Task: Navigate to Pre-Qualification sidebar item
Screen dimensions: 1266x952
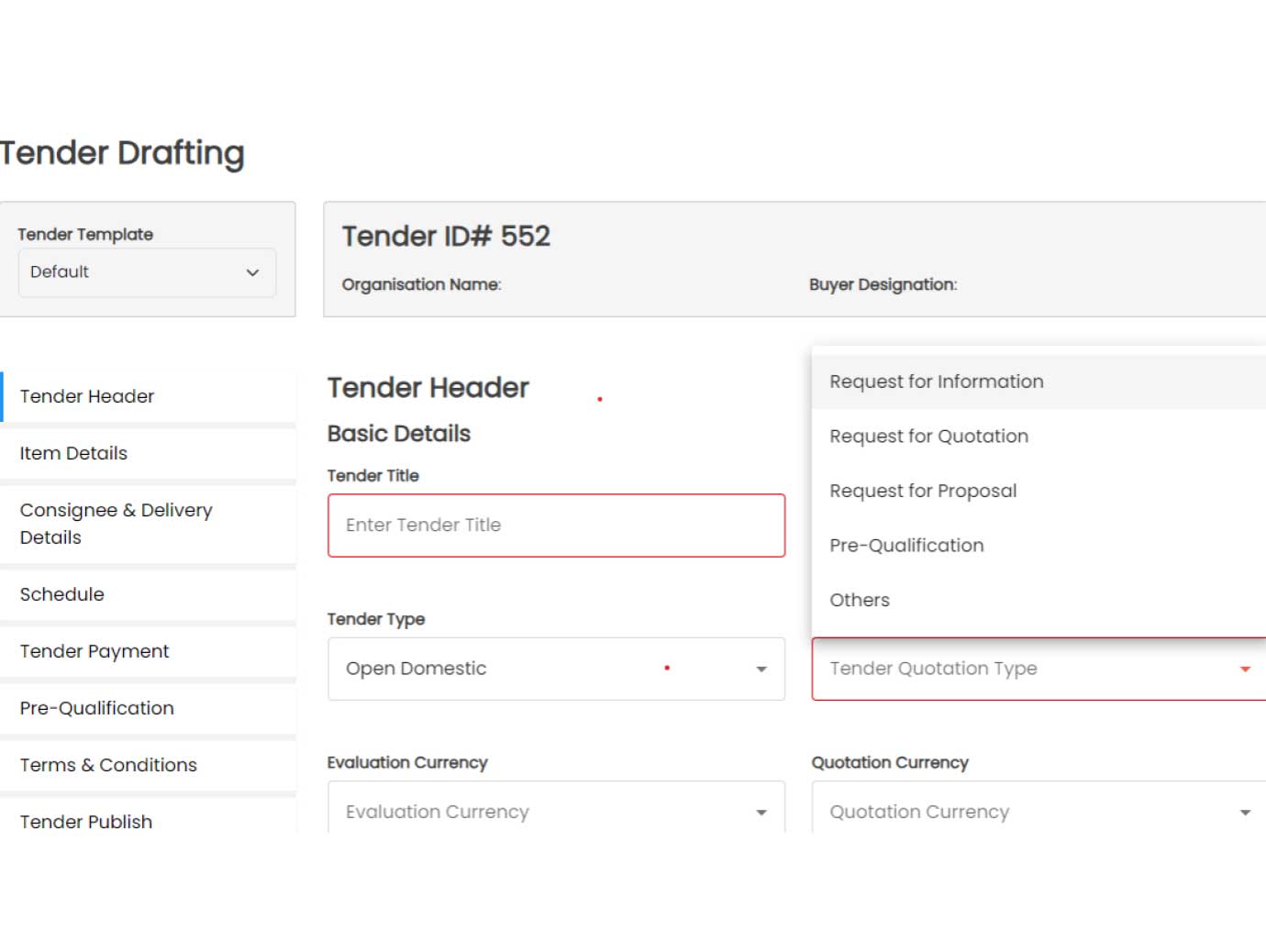Action: (97, 708)
